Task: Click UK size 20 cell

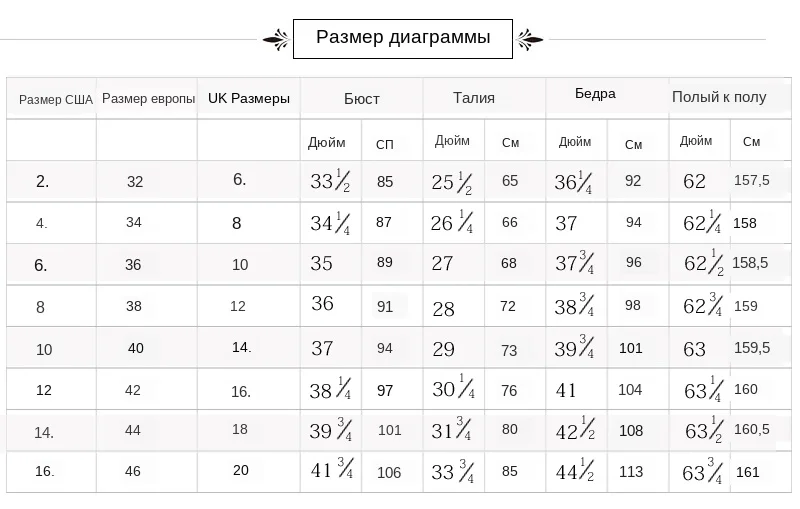Action: point(241,470)
